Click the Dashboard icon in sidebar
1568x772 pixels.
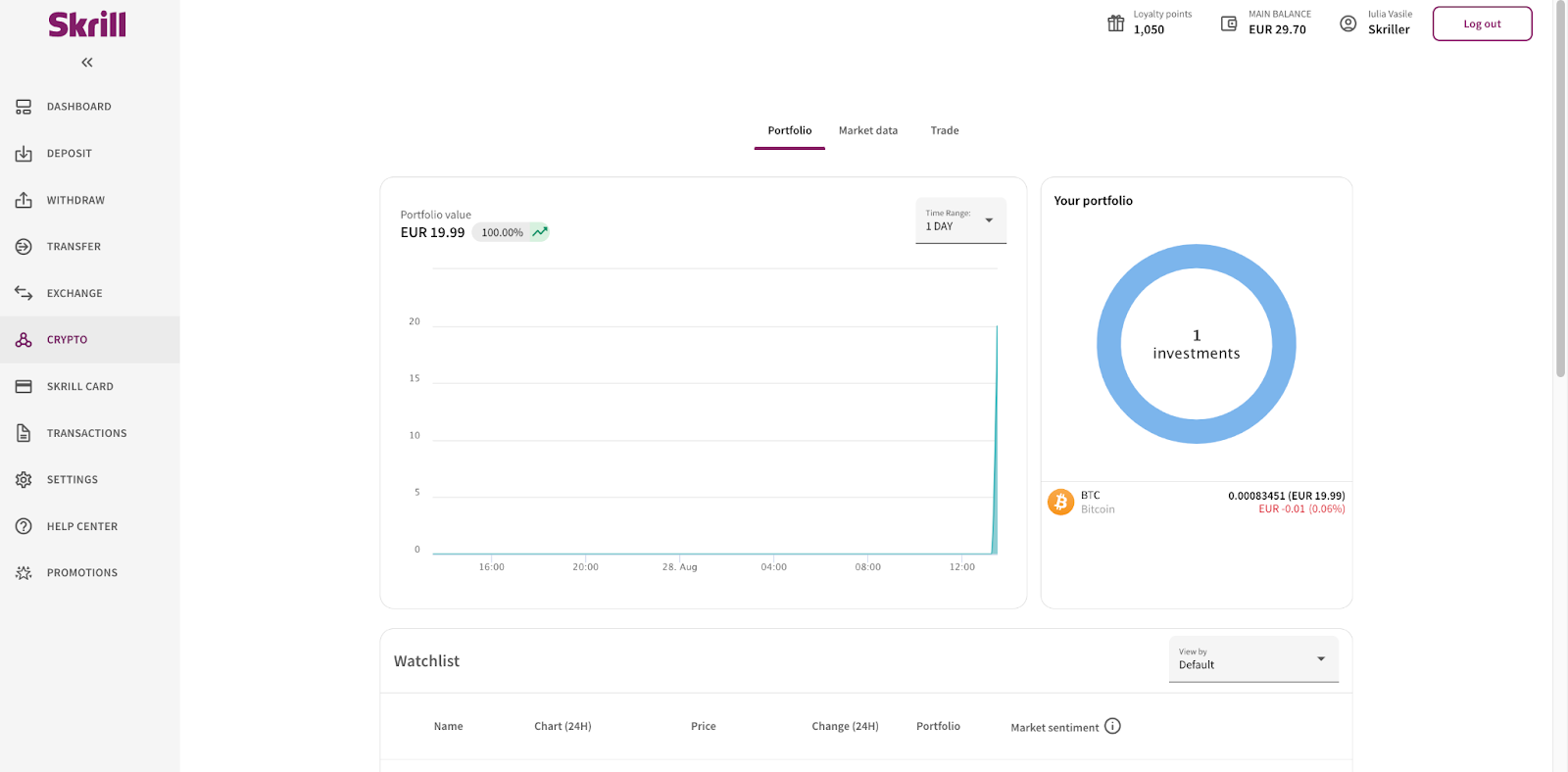(x=24, y=107)
